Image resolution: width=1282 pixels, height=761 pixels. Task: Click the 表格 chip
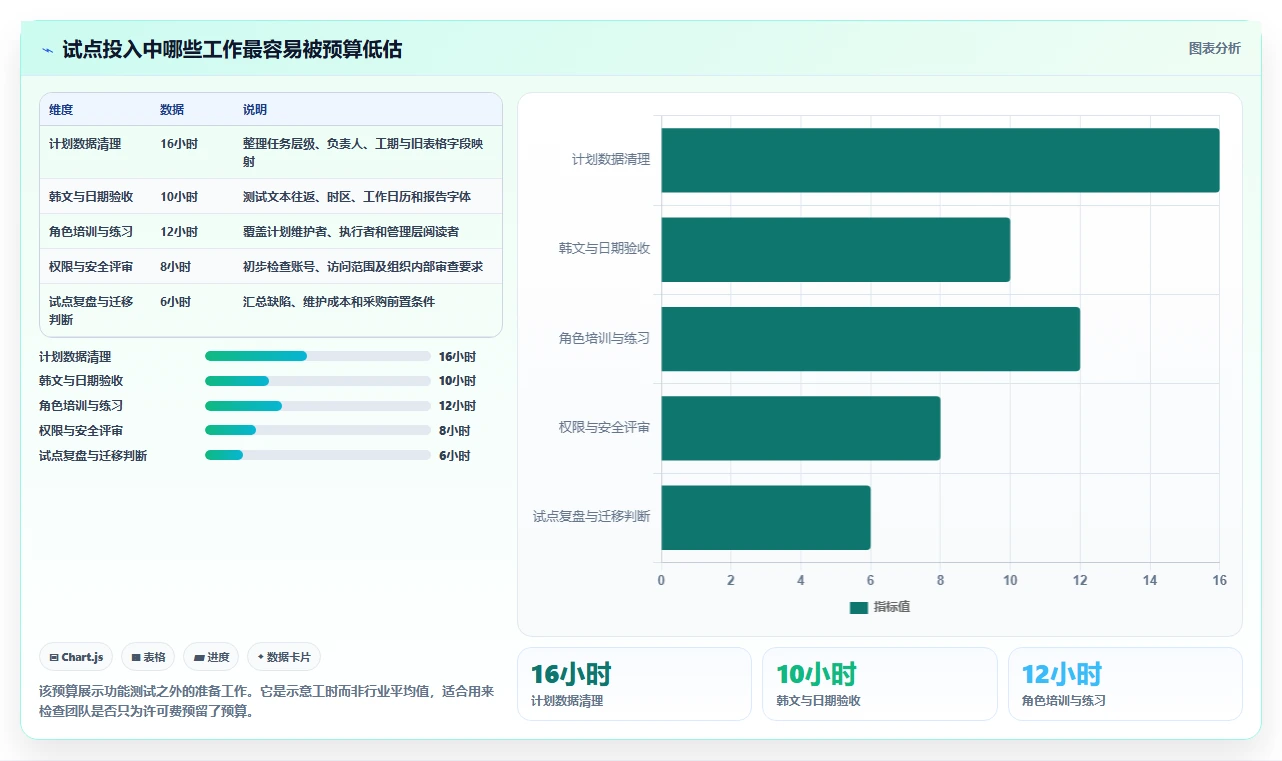click(x=148, y=657)
